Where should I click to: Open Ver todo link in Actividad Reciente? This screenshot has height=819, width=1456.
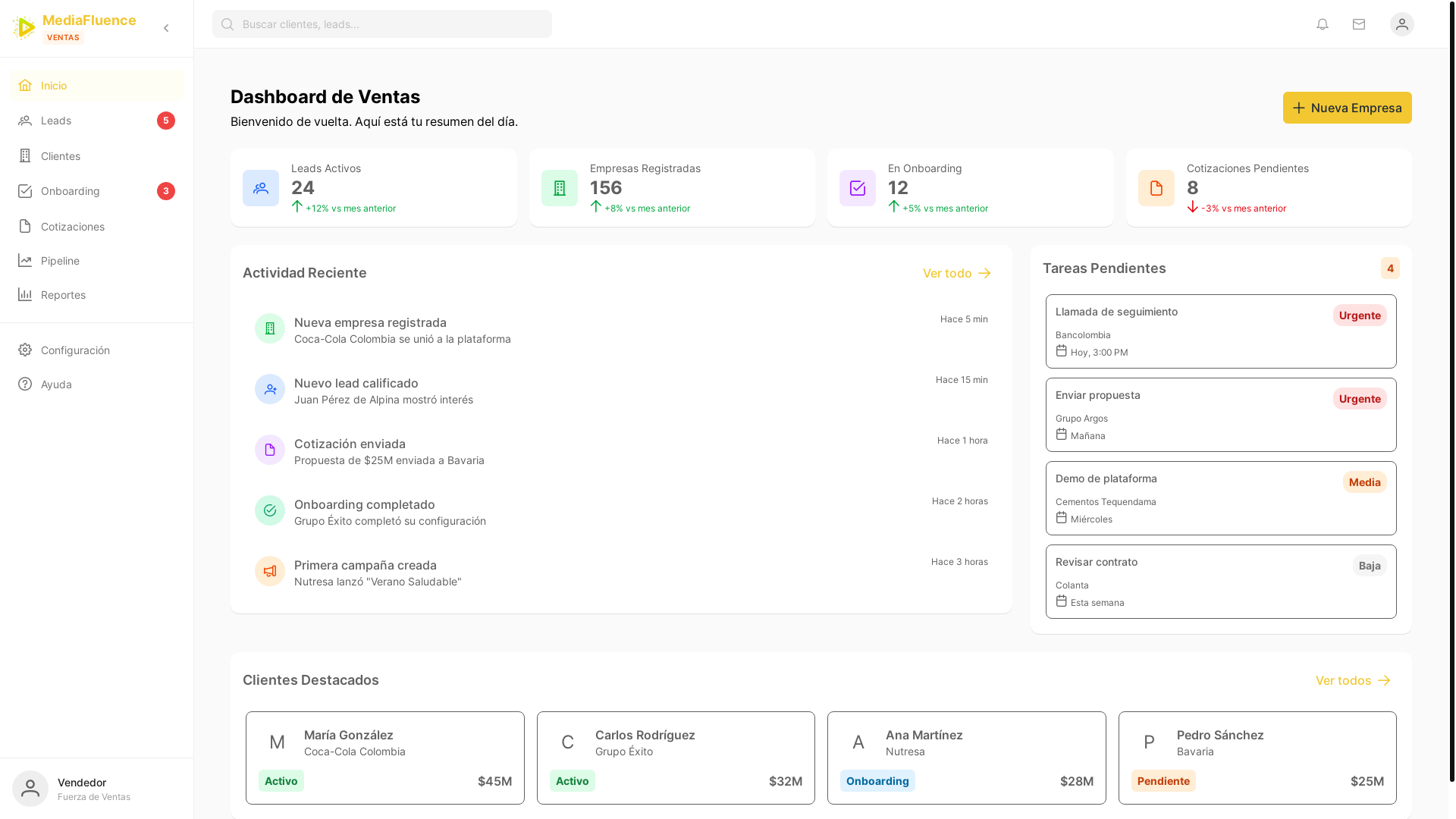pyautogui.click(x=957, y=273)
